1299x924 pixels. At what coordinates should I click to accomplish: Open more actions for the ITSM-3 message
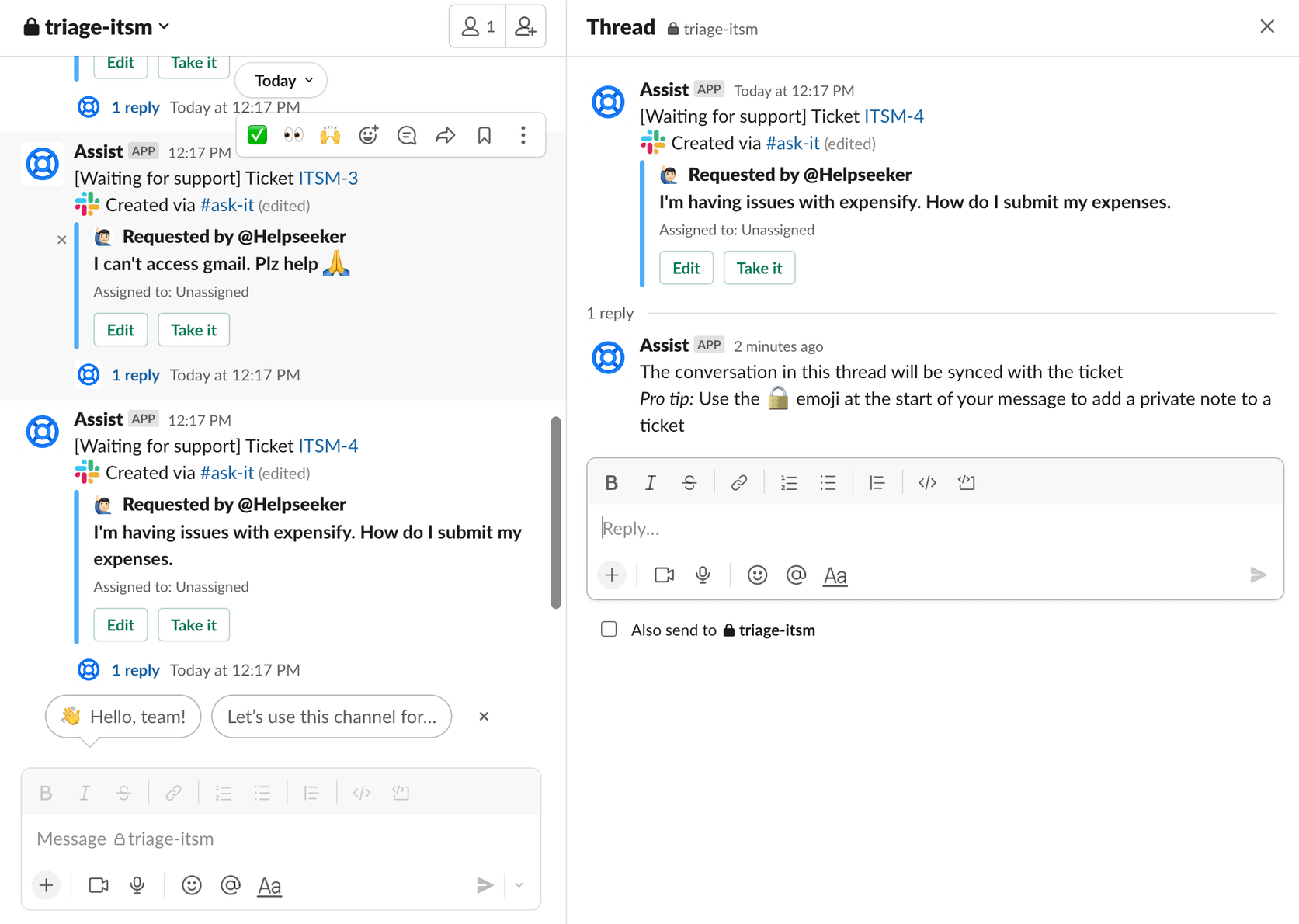pos(523,134)
